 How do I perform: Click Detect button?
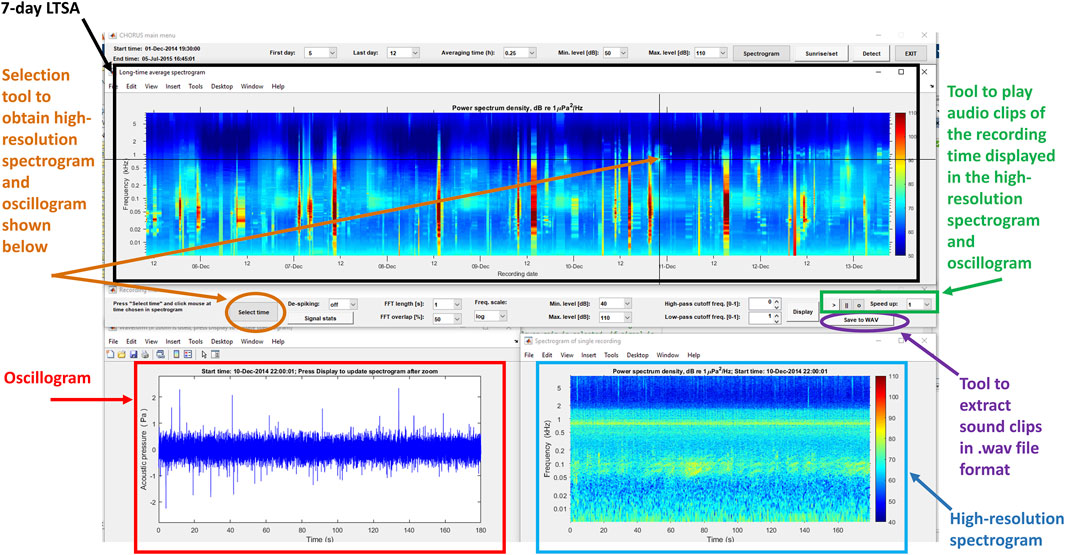(x=871, y=53)
